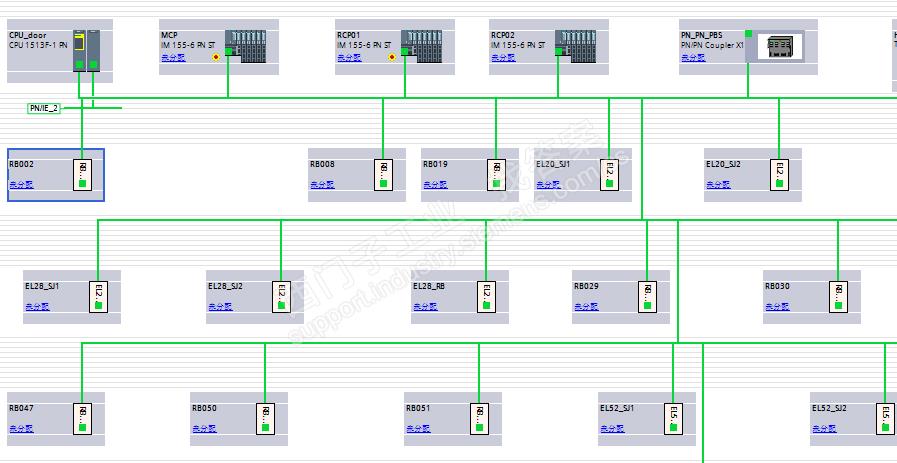The height and width of the screenshot is (463, 897).
Task: Select the RB050 device icon
Action: point(265,419)
